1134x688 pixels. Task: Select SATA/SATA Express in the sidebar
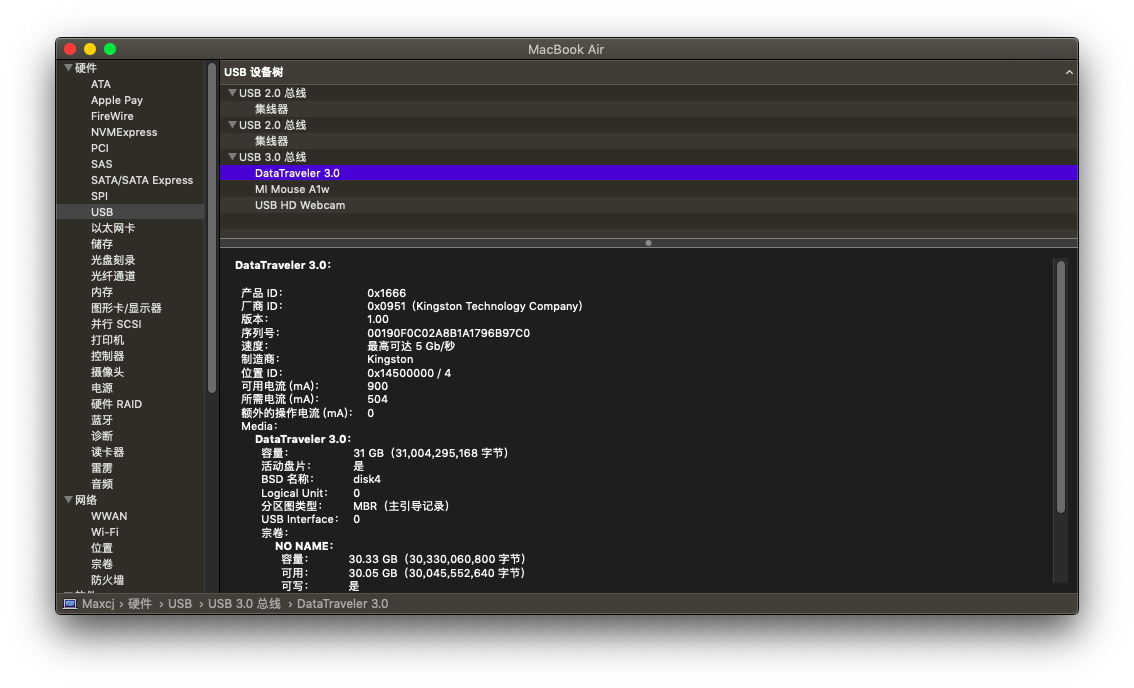pyautogui.click(x=142, y=180)
